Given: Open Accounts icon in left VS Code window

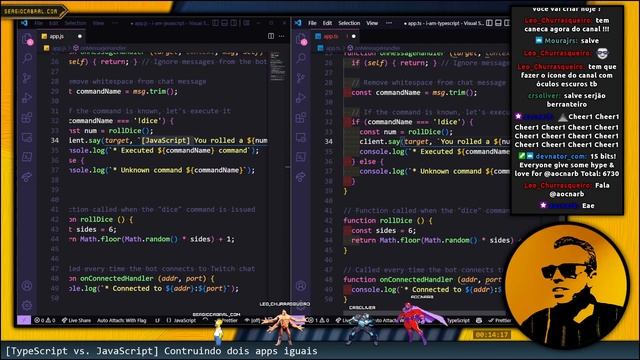Looking at the screenshot, I should (27, 286).
